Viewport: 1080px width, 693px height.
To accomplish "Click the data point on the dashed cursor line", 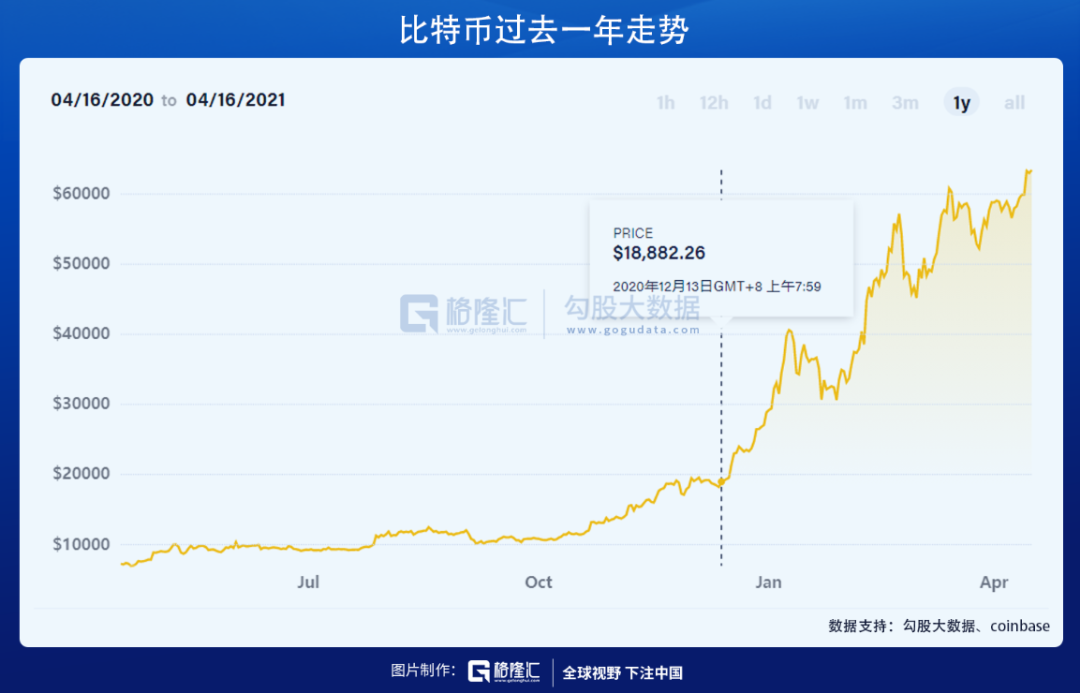I will 721,482.
